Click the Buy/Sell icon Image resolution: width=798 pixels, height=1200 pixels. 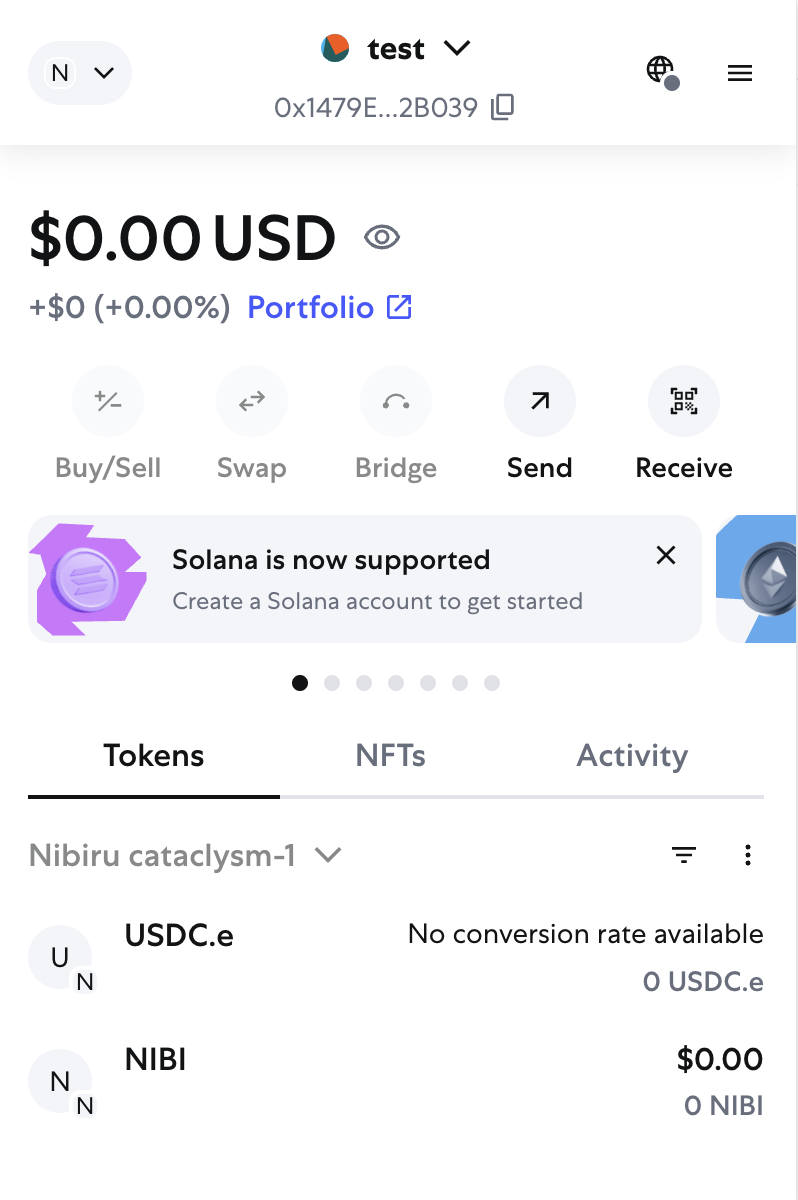pyautogui.click(x=108, y=402)
